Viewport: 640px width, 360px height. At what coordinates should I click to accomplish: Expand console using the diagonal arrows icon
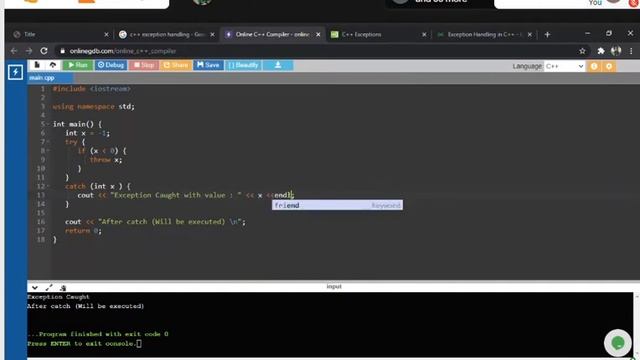(x=49, y=287)
